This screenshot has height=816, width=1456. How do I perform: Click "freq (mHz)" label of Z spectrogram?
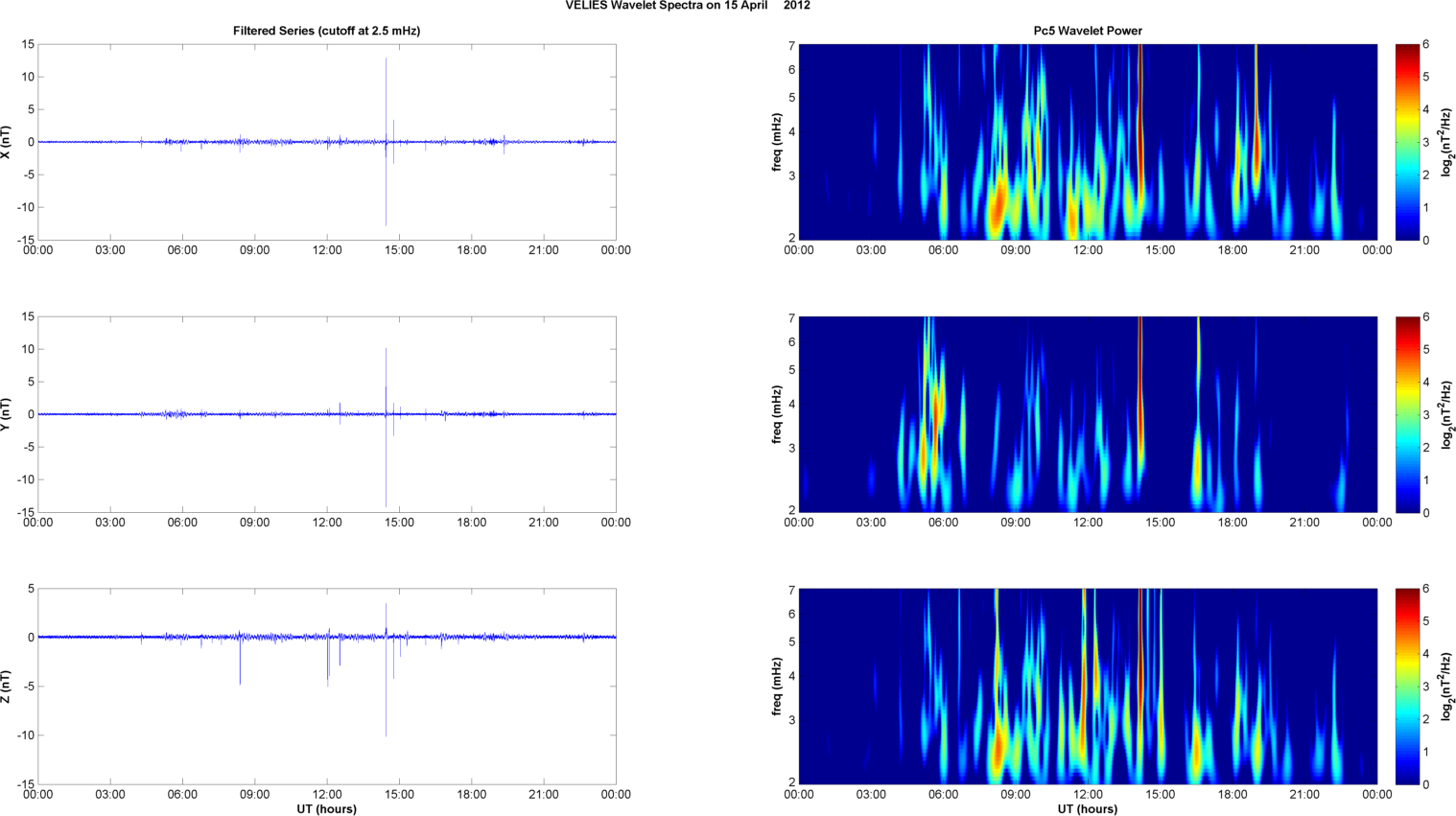coord(777,687)
